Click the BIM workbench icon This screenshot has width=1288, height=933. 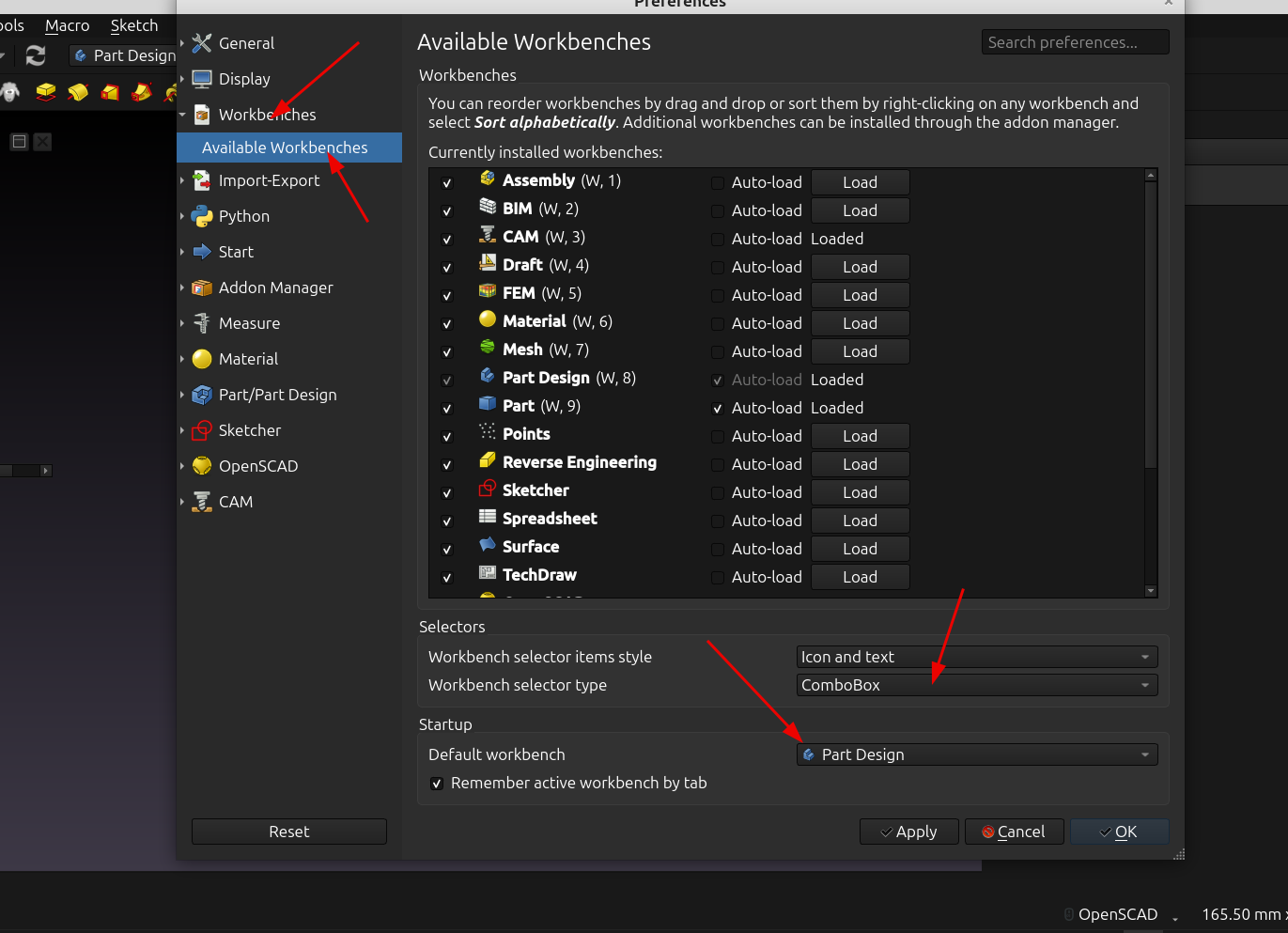tap(488, 207)
